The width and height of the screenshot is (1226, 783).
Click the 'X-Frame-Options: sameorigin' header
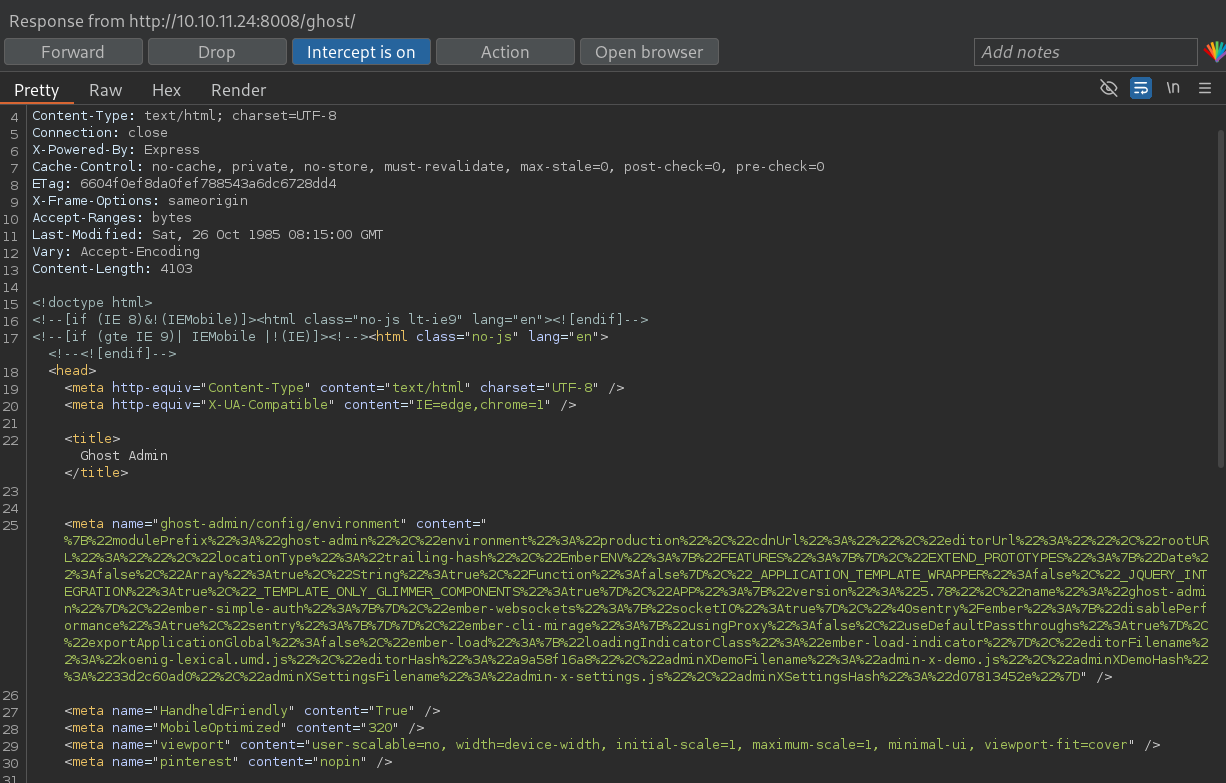(x=140, y=201)
